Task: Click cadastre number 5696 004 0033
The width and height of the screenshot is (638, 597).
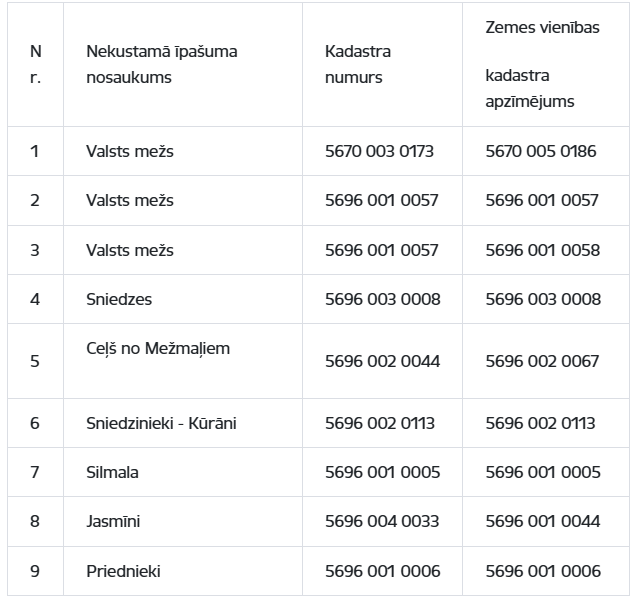Action: pos(382,522)
